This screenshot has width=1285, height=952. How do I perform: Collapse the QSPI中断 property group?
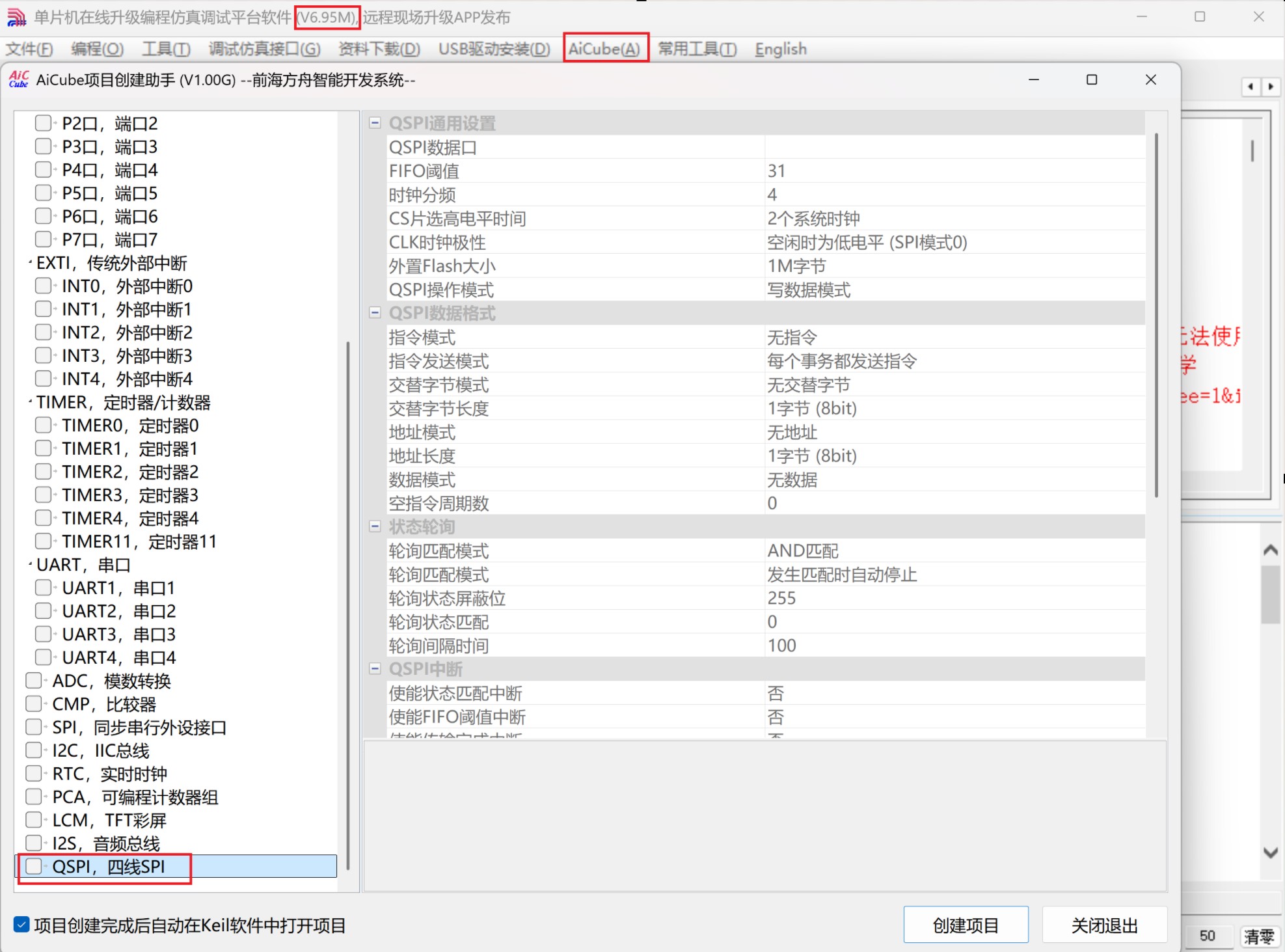pos(375,669)
